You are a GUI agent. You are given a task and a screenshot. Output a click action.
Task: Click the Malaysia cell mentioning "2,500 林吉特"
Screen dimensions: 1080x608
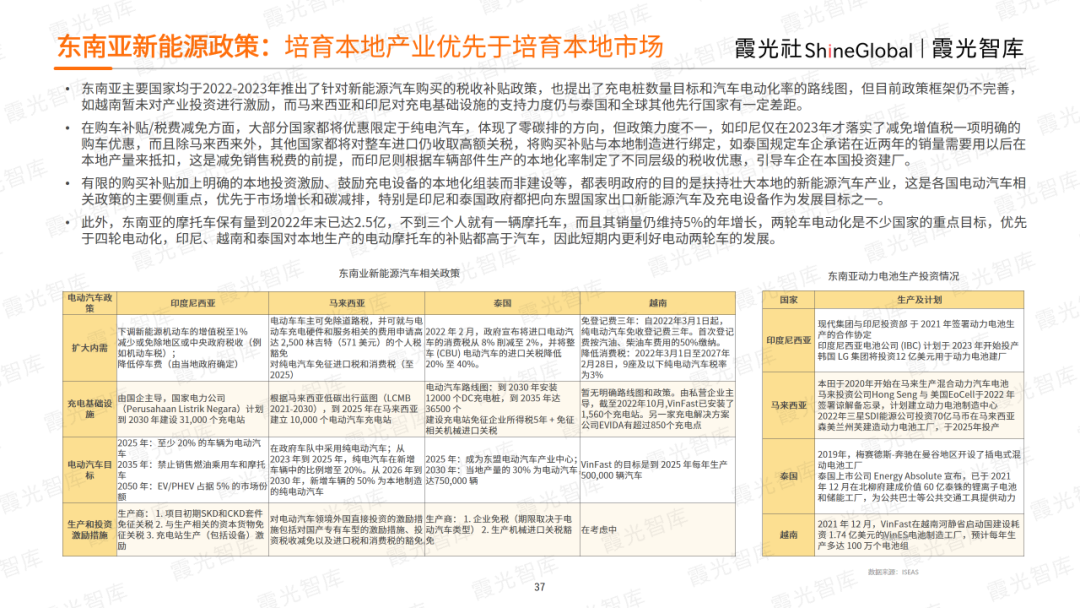(346, 348)
